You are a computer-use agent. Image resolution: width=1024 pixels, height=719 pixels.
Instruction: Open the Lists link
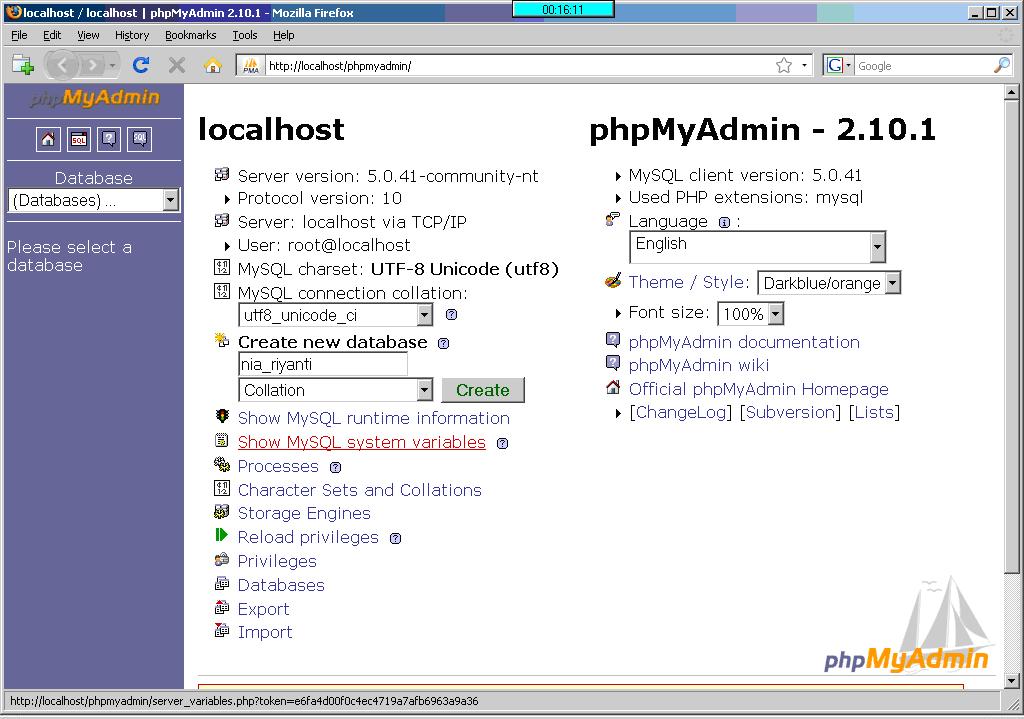point(874,412)
